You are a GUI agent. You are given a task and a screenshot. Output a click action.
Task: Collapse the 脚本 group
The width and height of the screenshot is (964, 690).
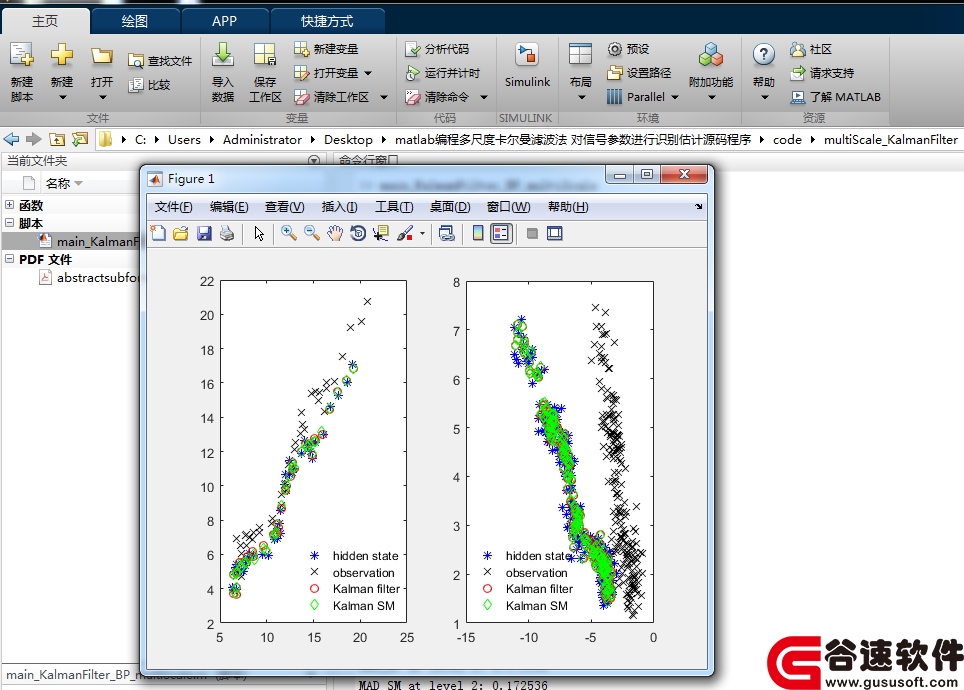[x=9, y=223]
